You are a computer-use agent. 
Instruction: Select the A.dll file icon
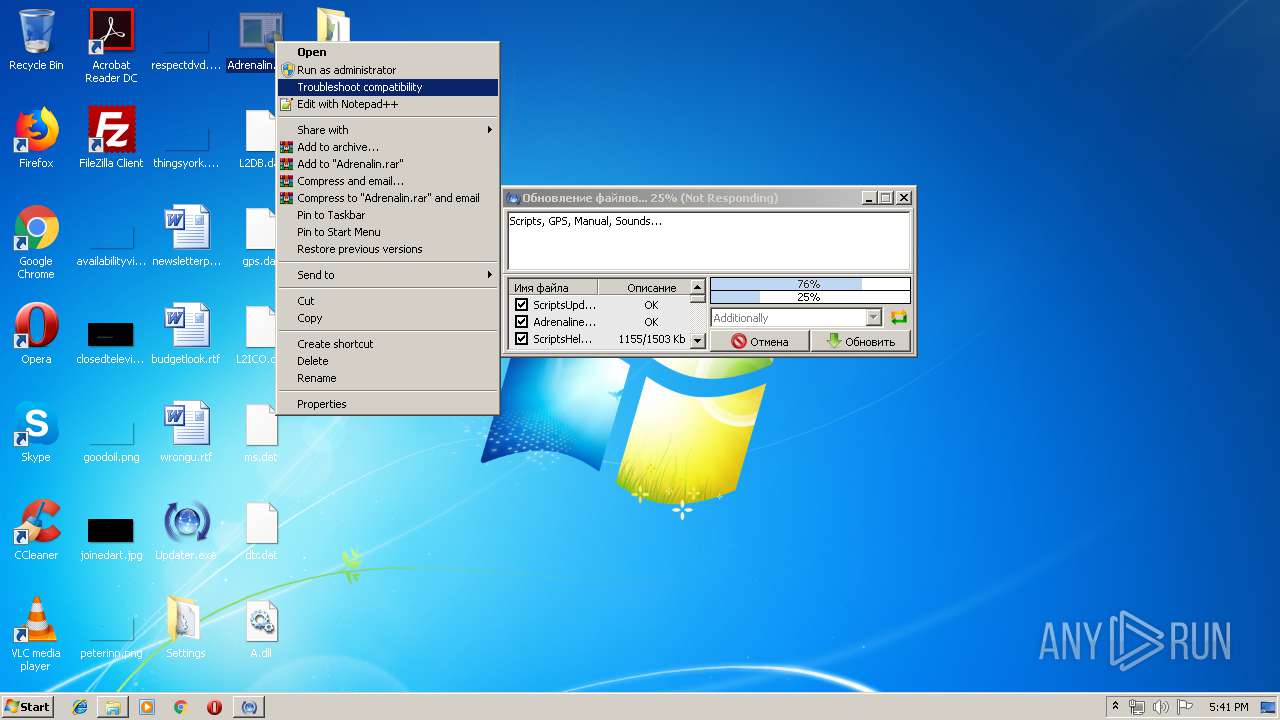tap(261, 628)
